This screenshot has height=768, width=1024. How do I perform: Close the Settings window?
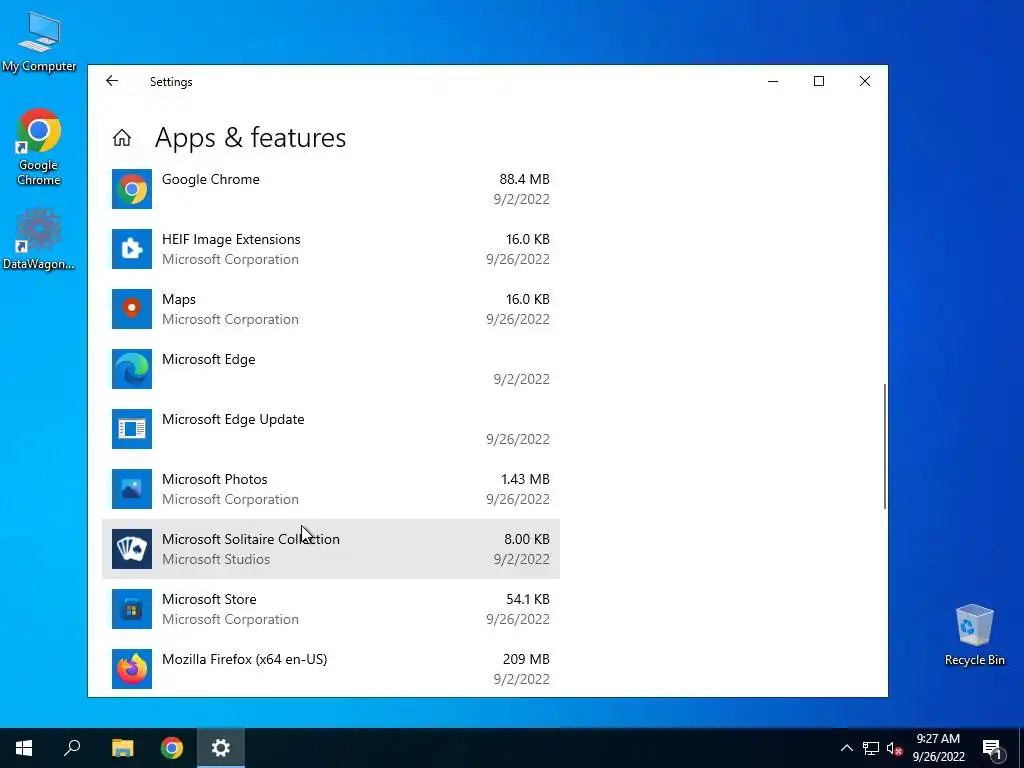[x=865, y=81]
